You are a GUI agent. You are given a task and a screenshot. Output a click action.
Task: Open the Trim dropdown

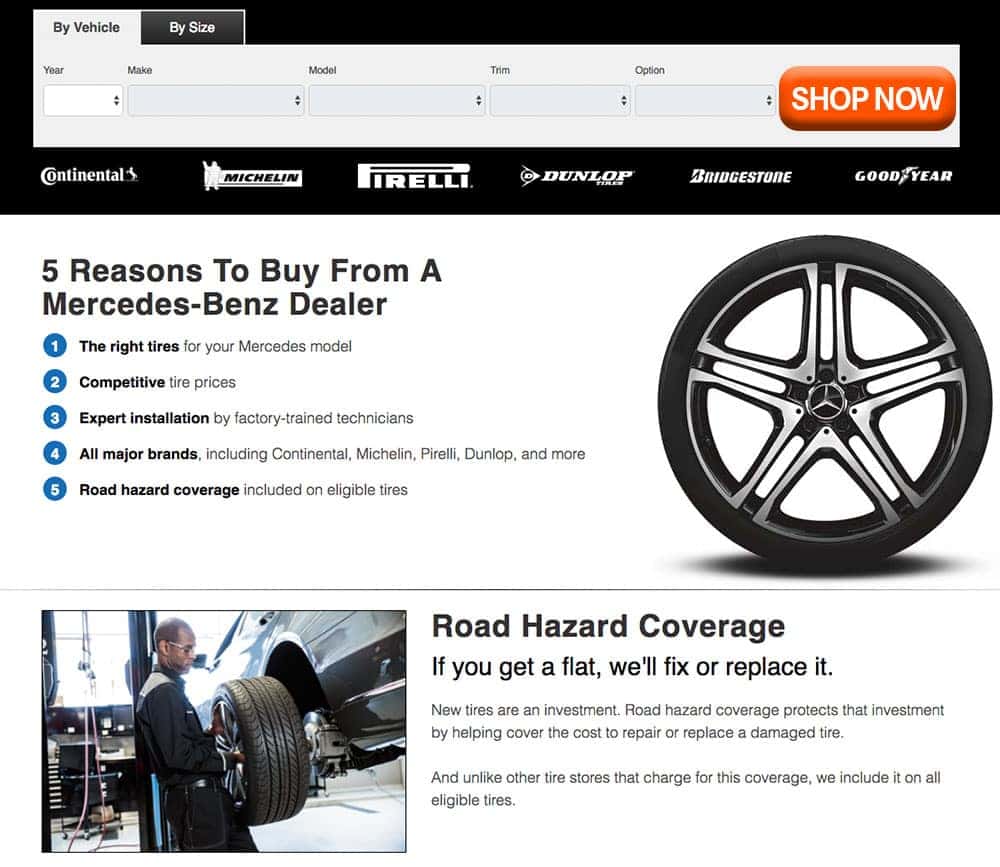point(560,101)
